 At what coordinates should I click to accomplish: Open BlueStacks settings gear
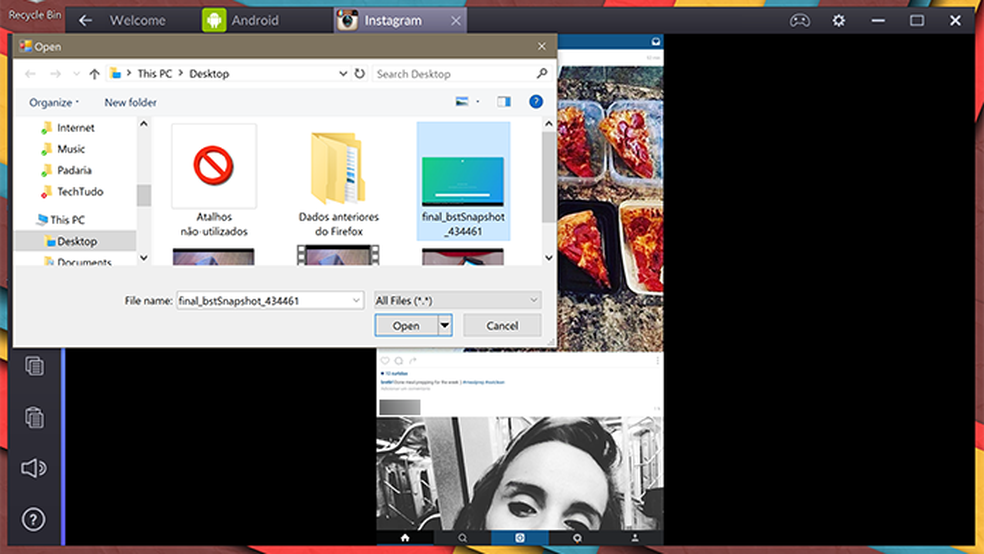pos(838,21)
